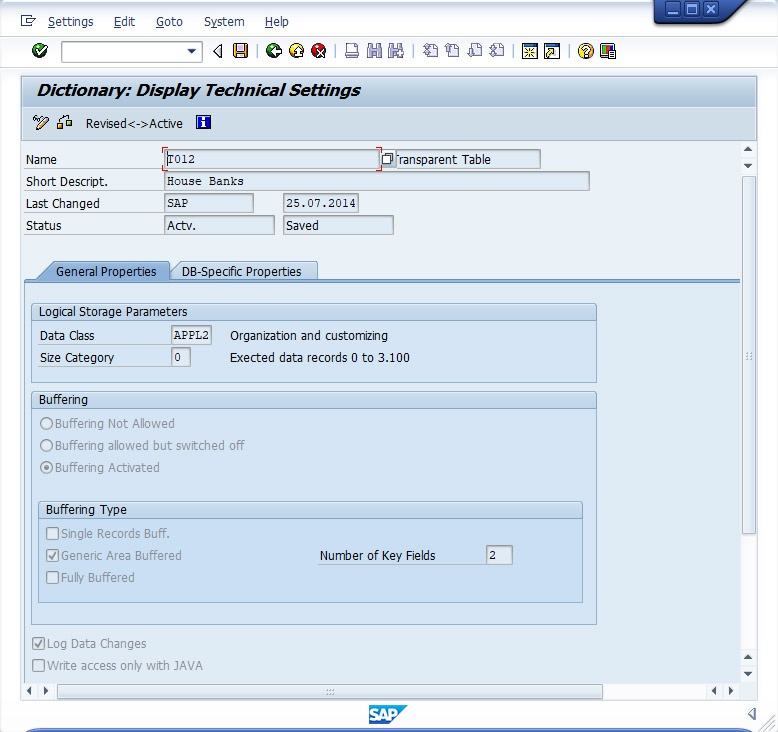
Task: Click the yellow Exit arrow icon
Action: click(x=296, y=51)
